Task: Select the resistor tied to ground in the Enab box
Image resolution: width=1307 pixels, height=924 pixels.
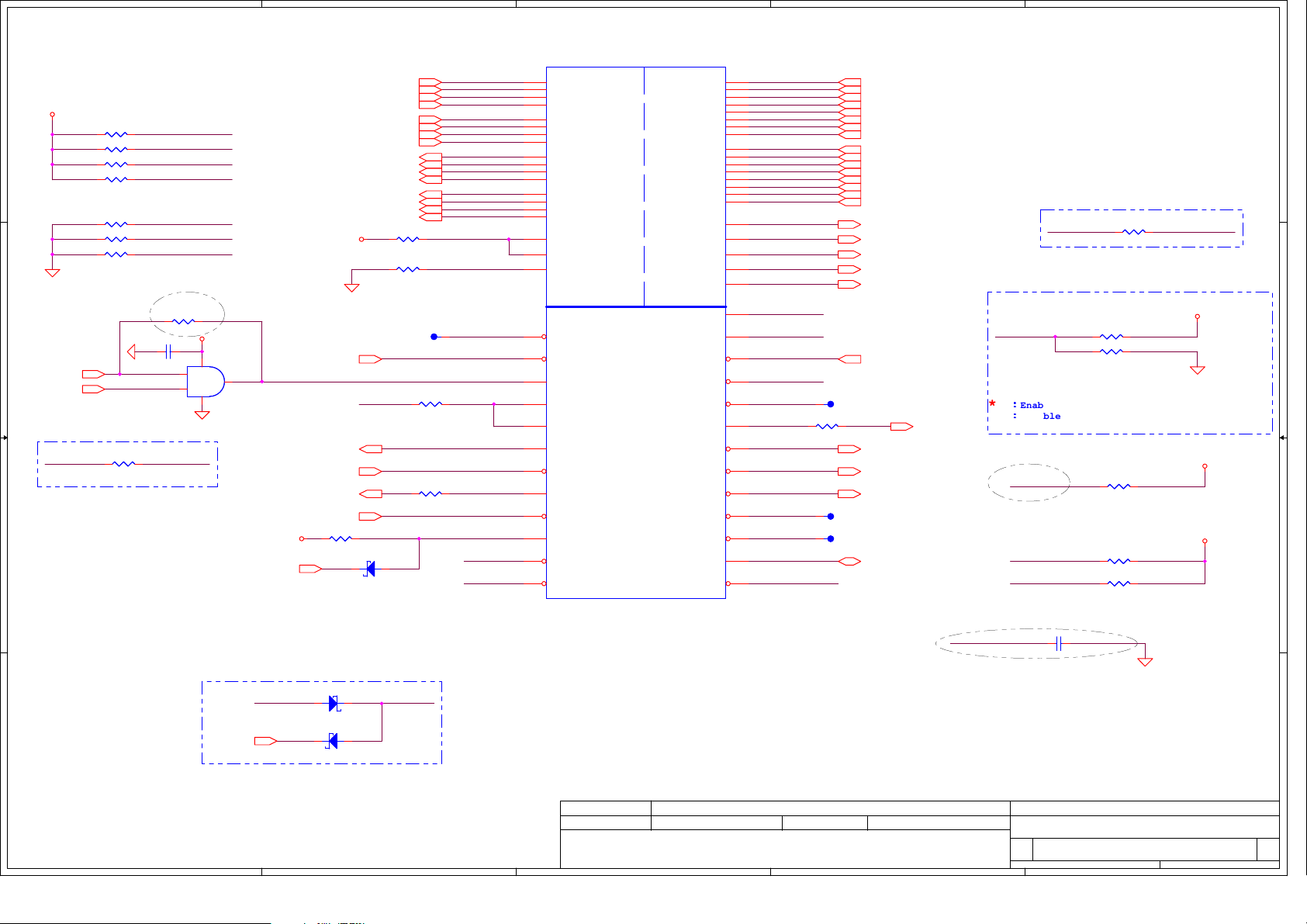Action: click(1112, 351)
